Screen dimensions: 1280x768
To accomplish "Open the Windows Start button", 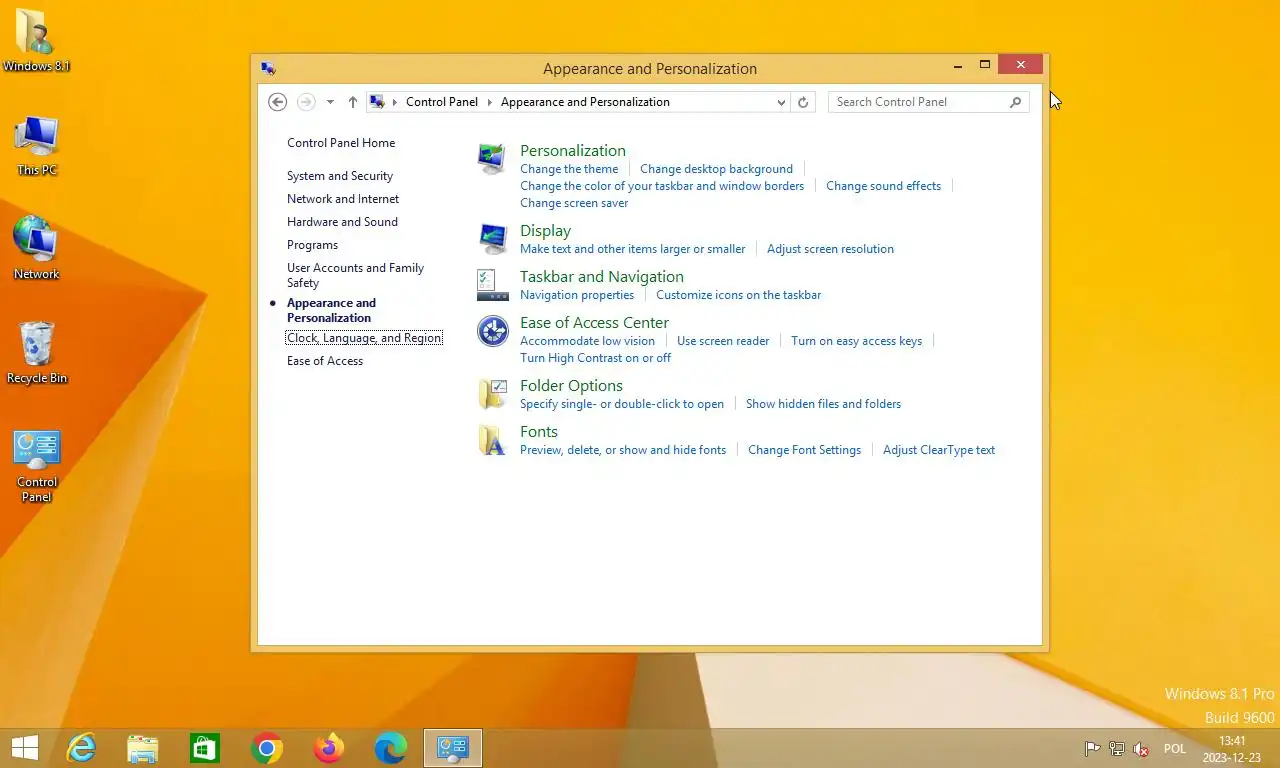I will pyautogui.click(x=25, y=748).
